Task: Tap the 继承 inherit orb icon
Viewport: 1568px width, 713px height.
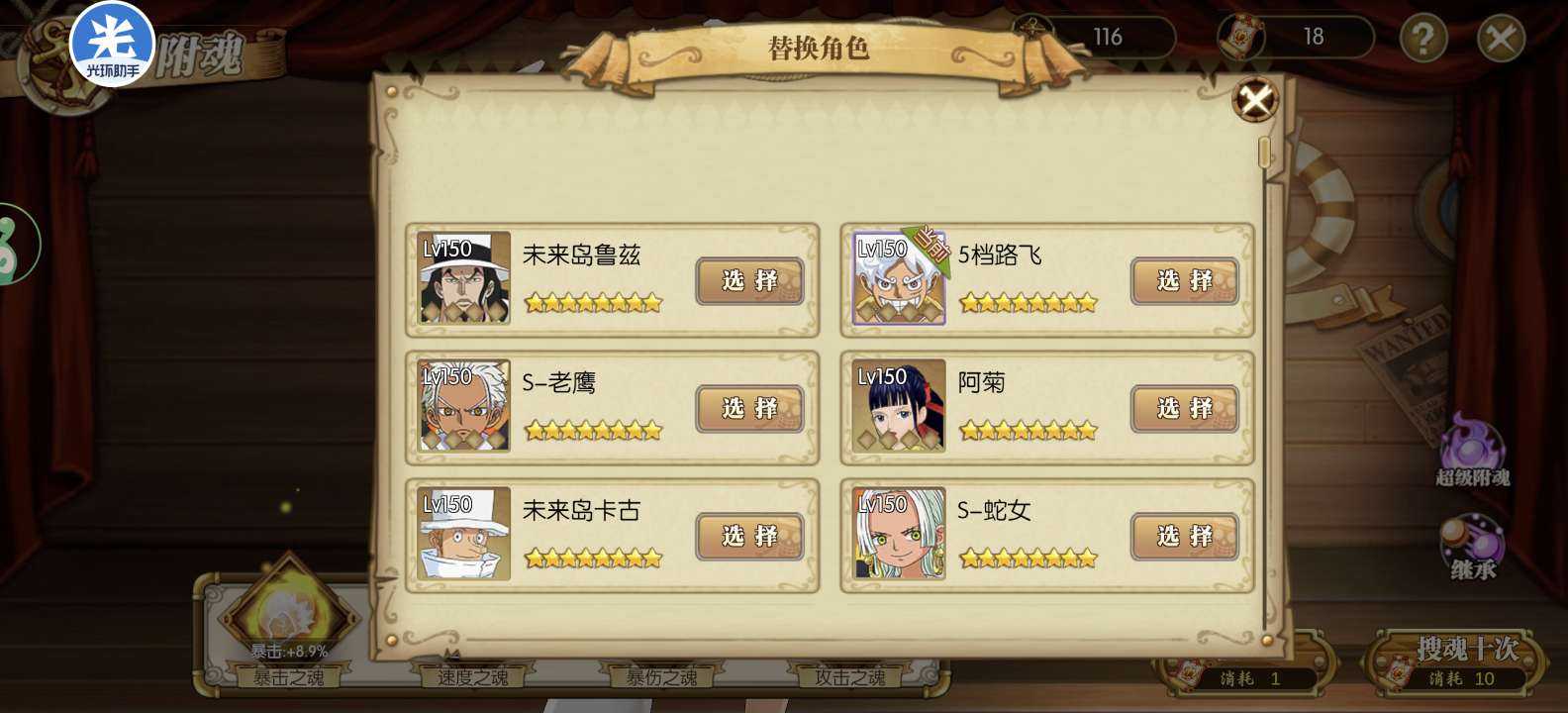Action: tap(1473, 547)
